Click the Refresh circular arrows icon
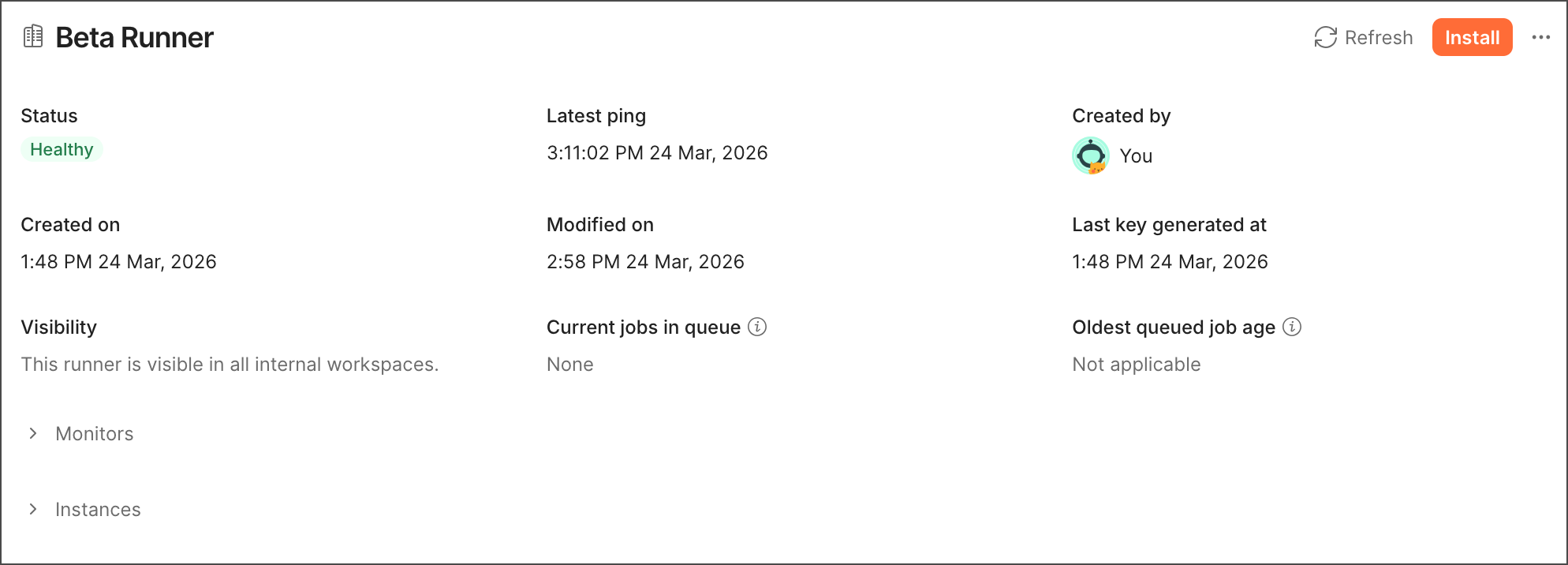This screenshot has height=565, width=1568. click(1325, 37)
